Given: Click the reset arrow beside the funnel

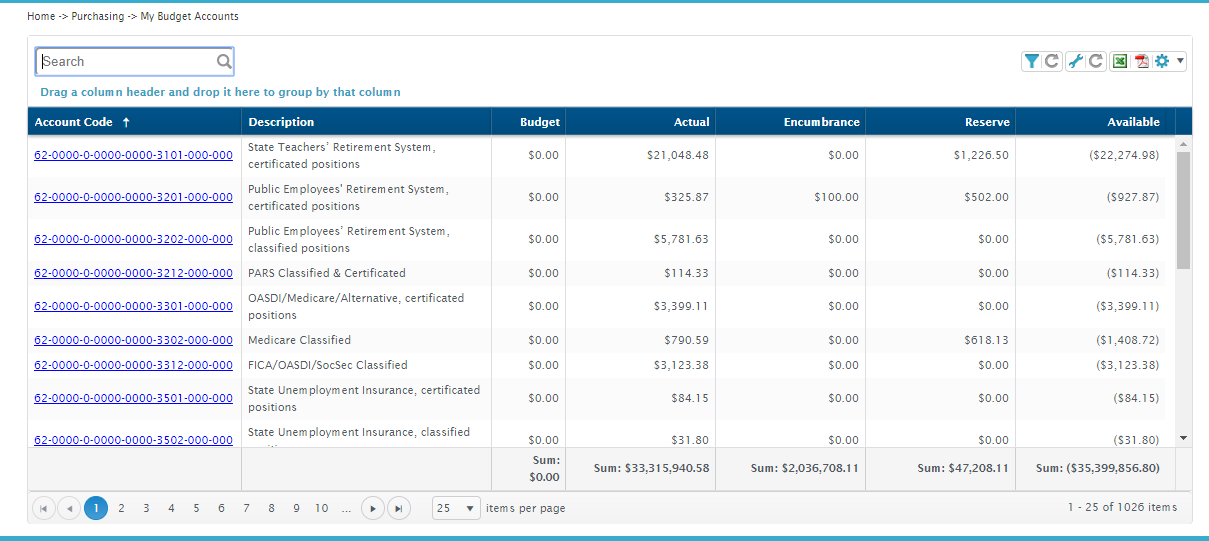Looking at the screenshot, I should click(1052, 61).
